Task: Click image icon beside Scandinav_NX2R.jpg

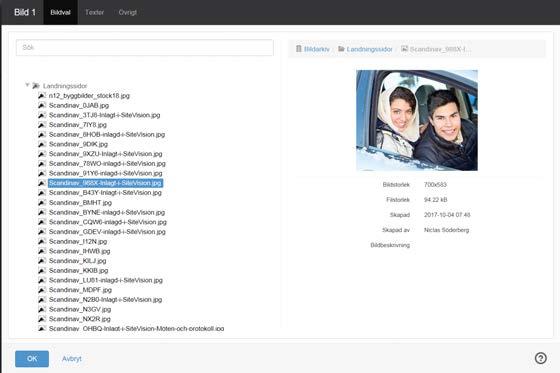Action: point(42,319)
